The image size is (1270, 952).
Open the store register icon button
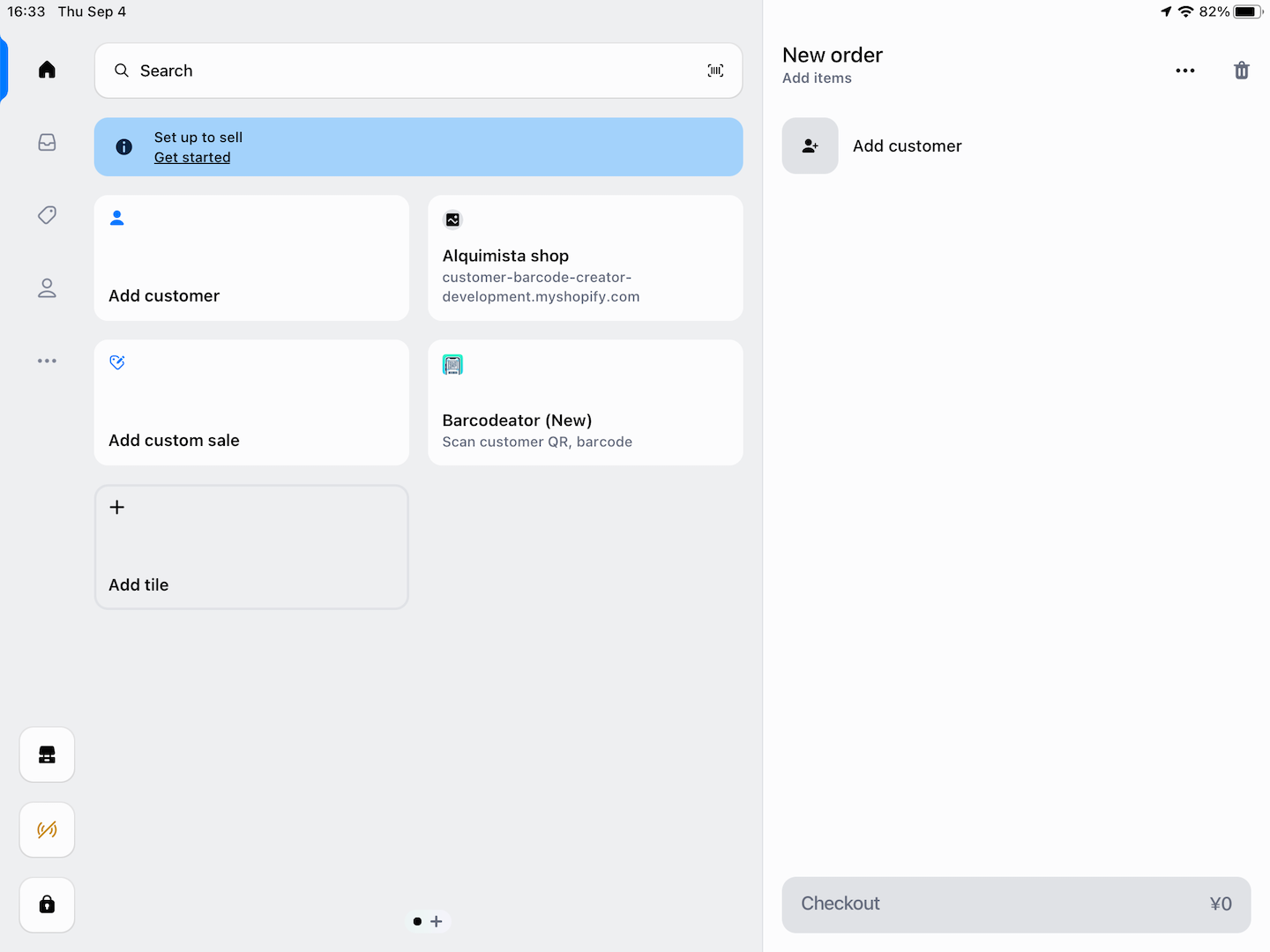(x=48, y=755)
